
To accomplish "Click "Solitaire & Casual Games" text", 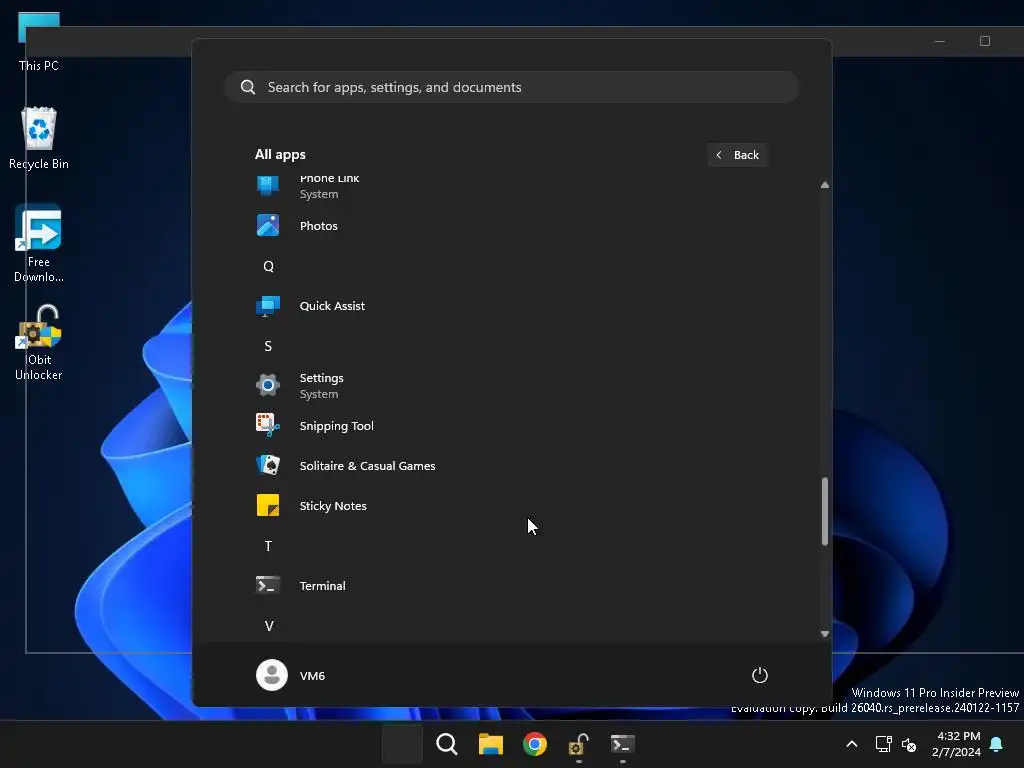I will tap(367, 466).
